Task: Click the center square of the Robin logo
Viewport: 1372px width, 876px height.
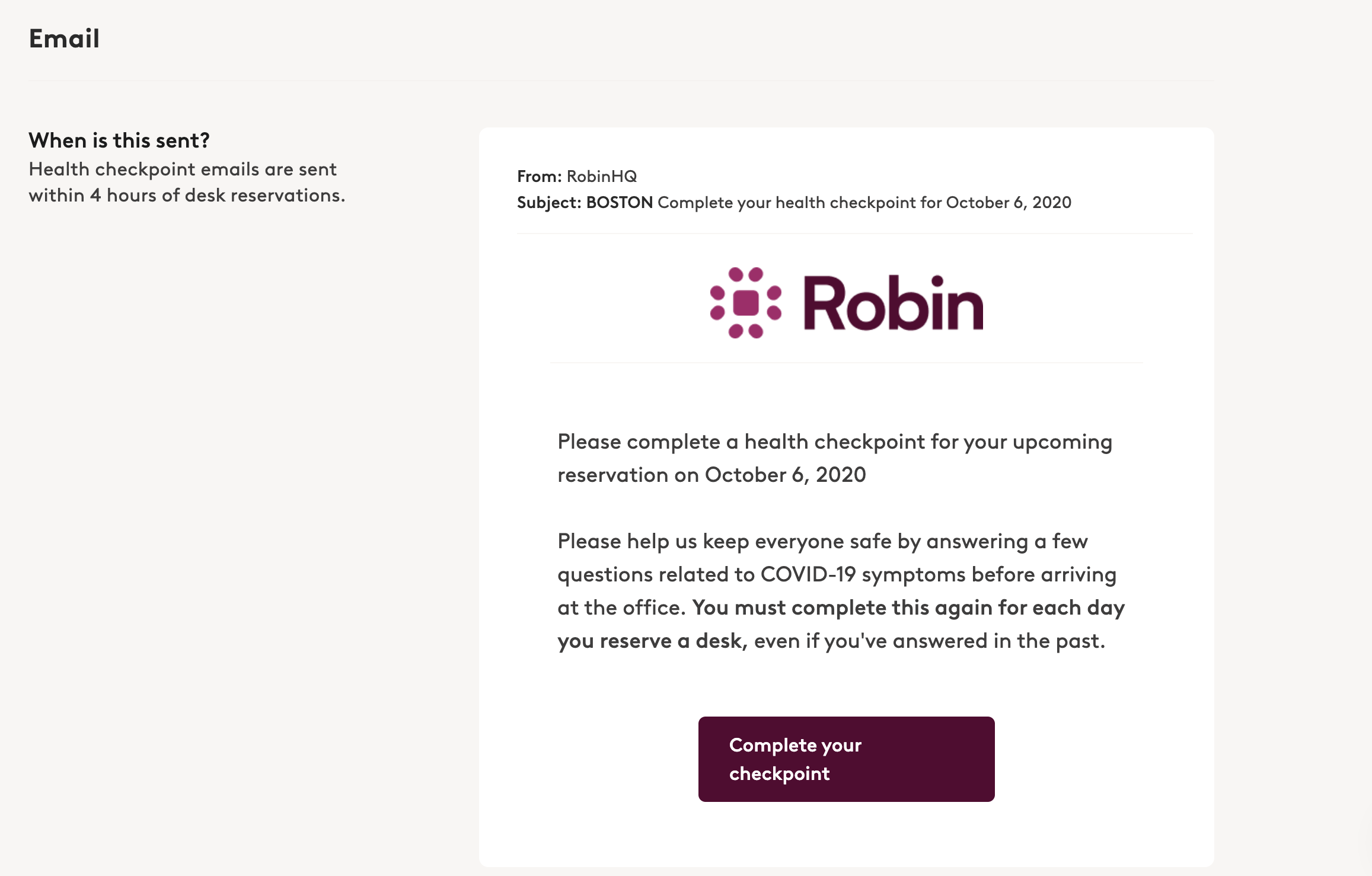Action: 745,303
